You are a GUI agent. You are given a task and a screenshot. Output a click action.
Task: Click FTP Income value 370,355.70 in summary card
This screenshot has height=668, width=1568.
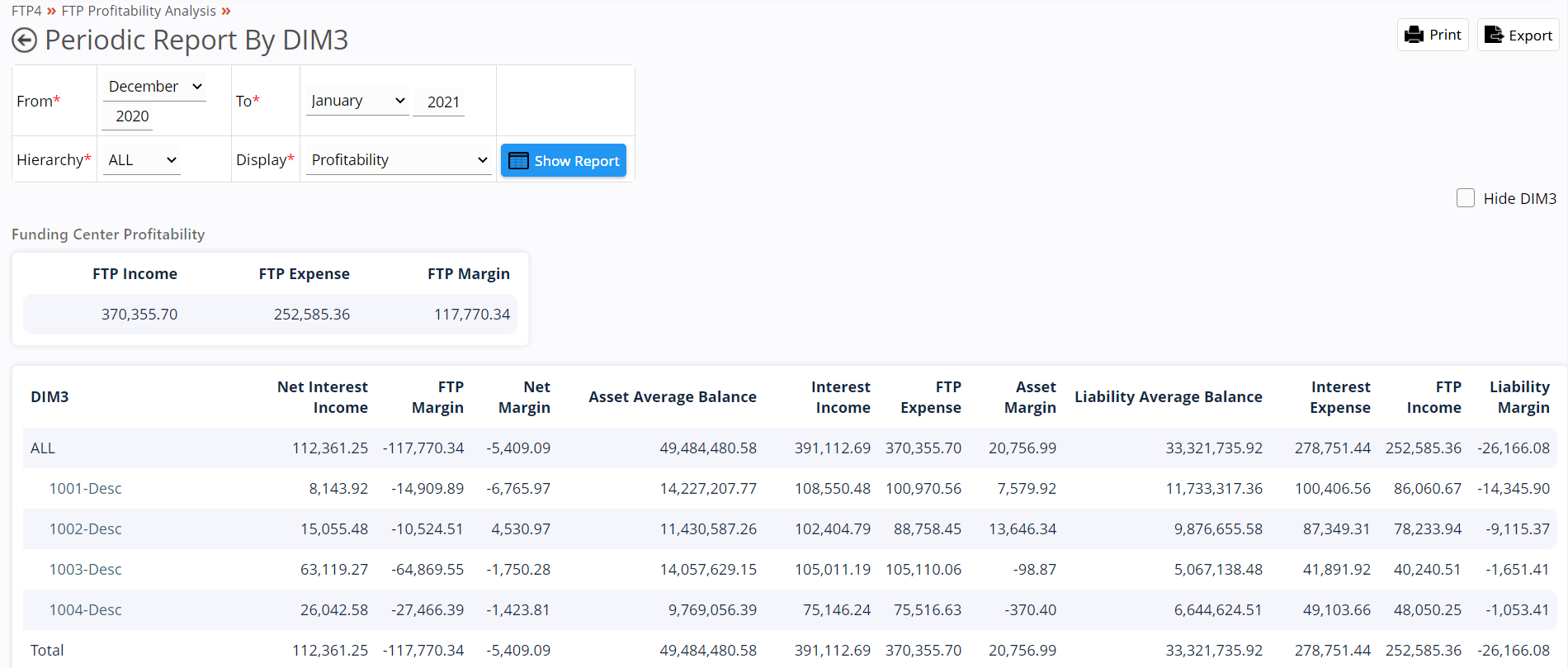click(x=139, y=315)
